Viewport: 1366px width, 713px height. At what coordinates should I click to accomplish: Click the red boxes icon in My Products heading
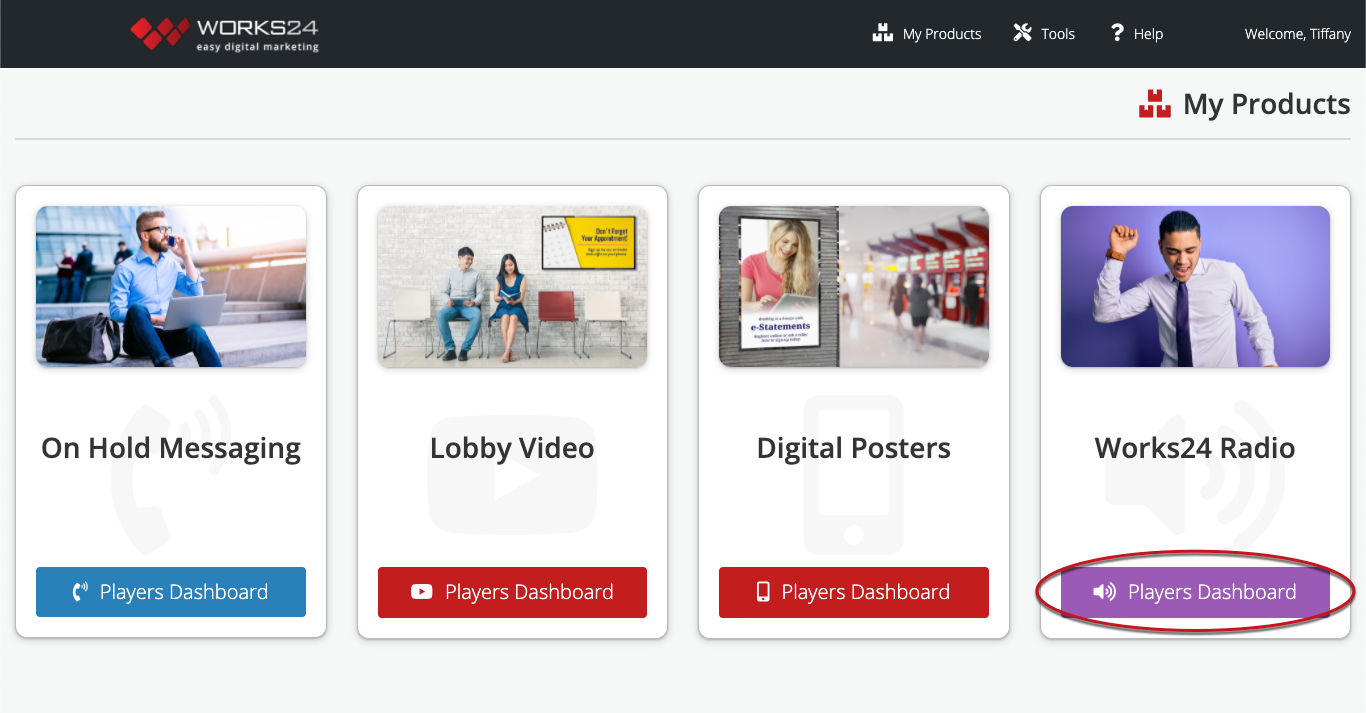1154,104
